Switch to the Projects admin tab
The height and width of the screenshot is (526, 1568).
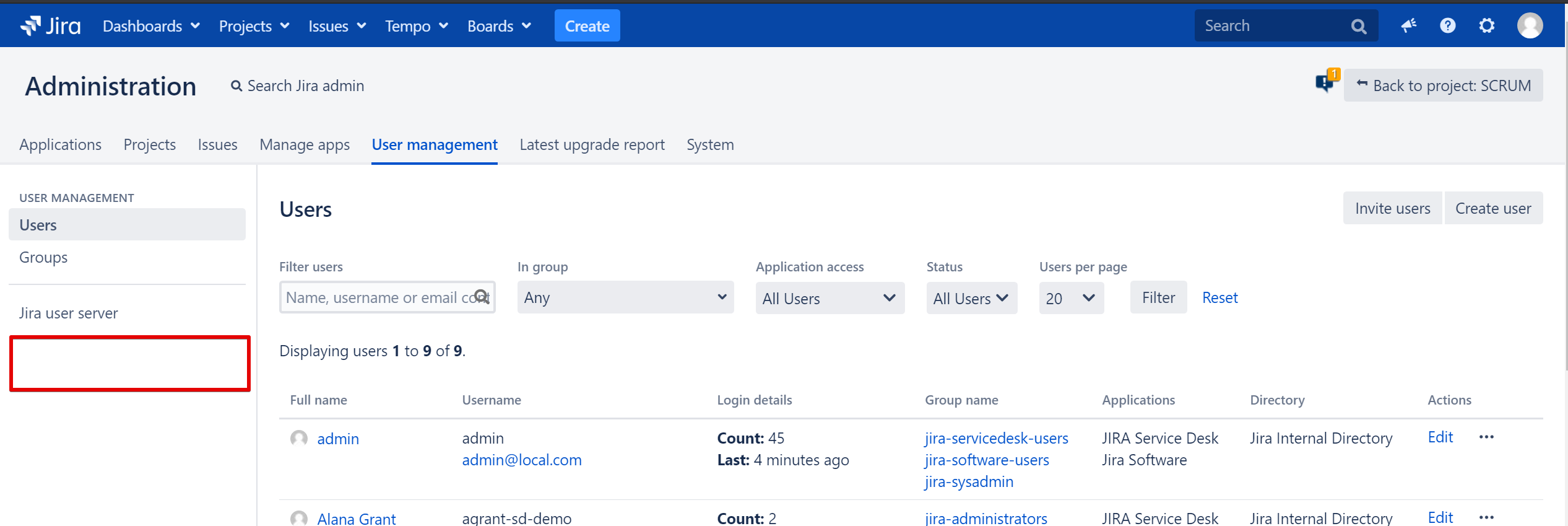coord(150,144)
